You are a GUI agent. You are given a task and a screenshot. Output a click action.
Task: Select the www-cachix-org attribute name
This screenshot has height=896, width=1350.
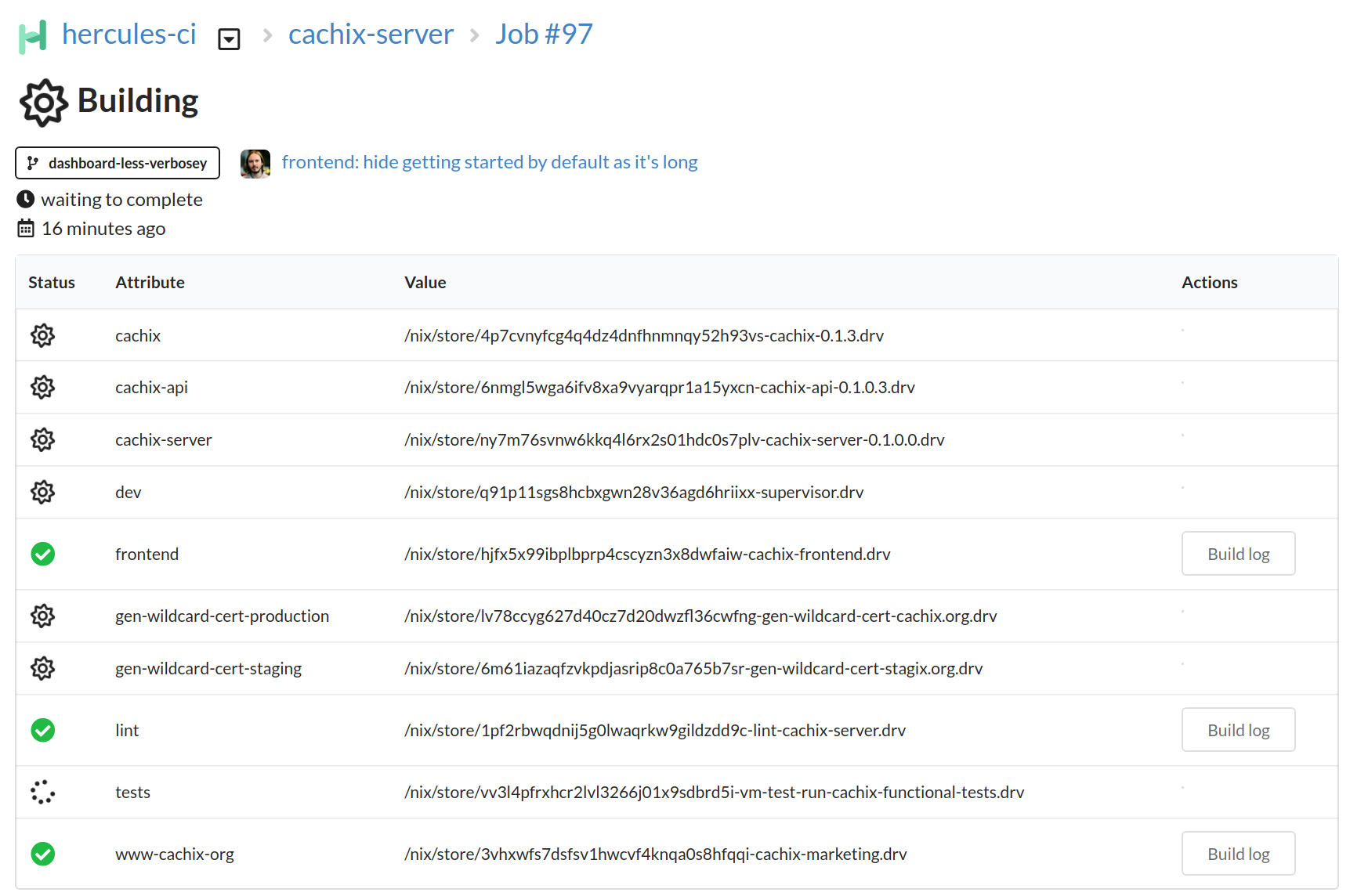[175, 854]
